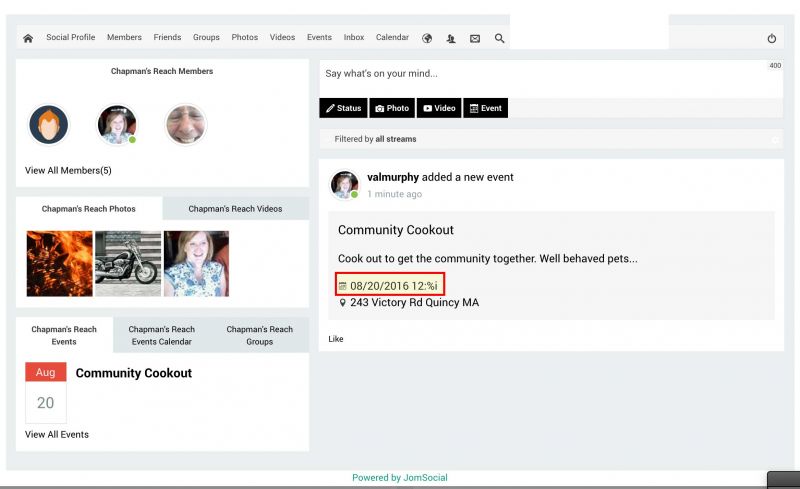Open Powered by JomSocial link
This screenshot has height=489, width=800.
(x=399, y=478)
